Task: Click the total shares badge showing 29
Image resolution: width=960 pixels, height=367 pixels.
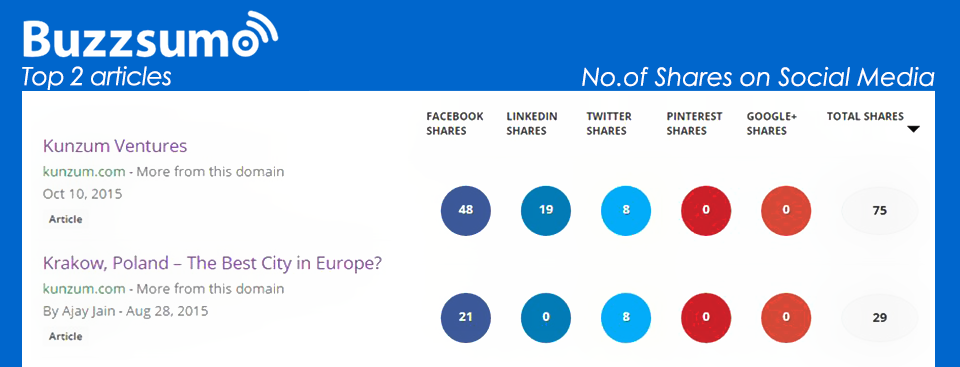Action: pyautogui.click(x=880, y=318)
